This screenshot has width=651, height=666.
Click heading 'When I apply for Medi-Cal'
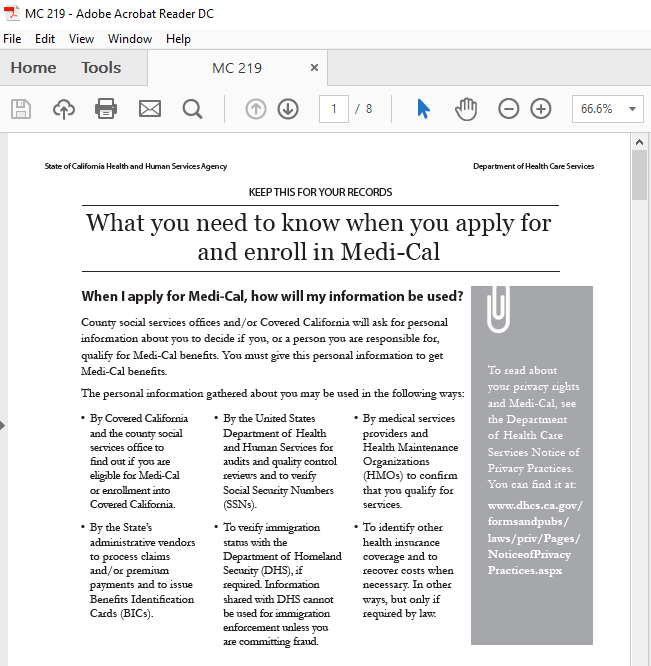272,296
